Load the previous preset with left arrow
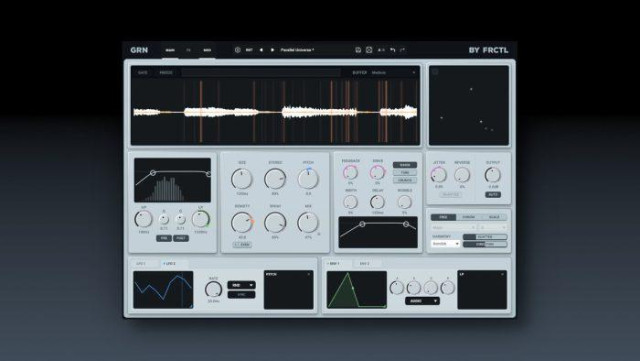640x361 pixels. tap(261, 50)
